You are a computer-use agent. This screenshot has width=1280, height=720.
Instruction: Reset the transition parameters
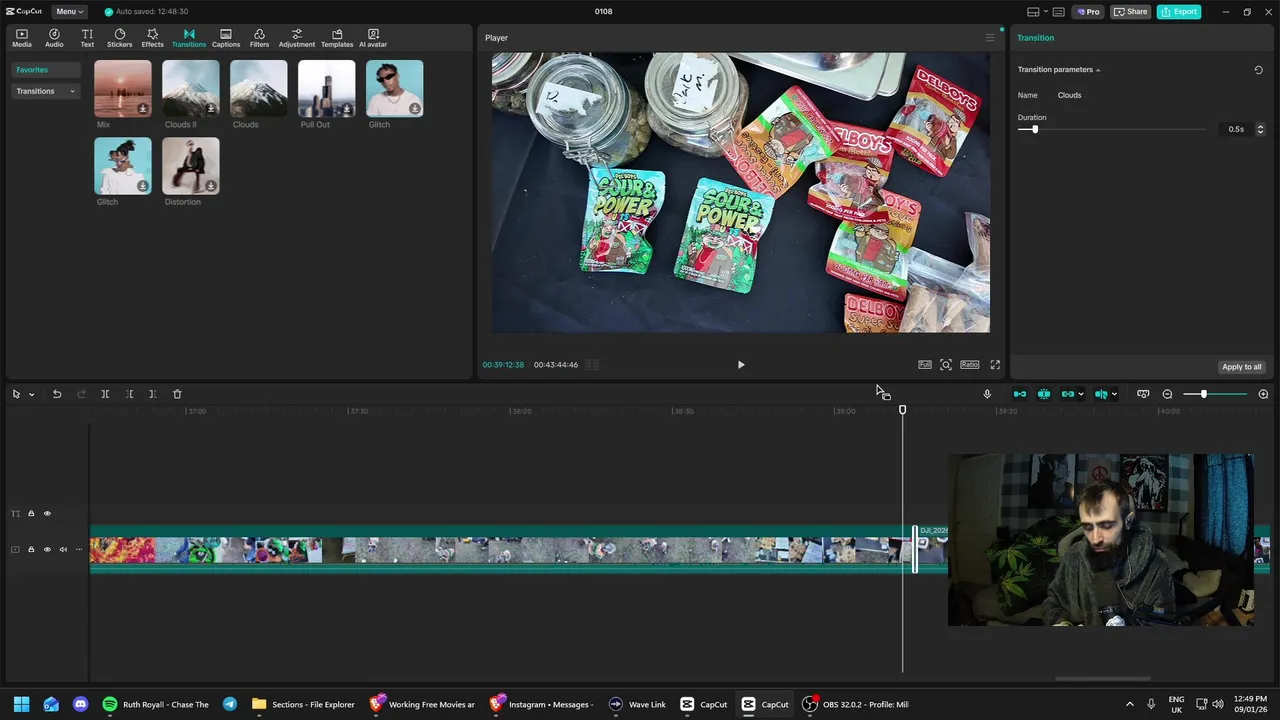(x=1258, y=70)
